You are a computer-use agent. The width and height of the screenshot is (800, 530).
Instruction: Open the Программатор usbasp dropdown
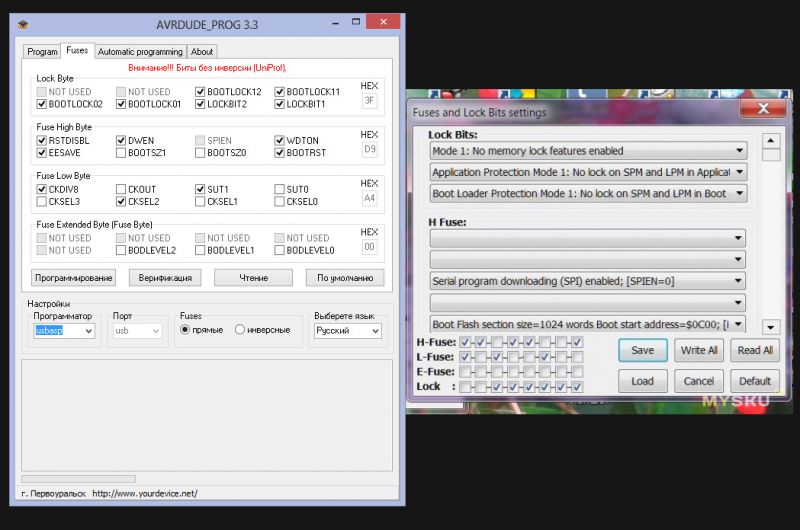pyautogui.click(x=64, y=331)
